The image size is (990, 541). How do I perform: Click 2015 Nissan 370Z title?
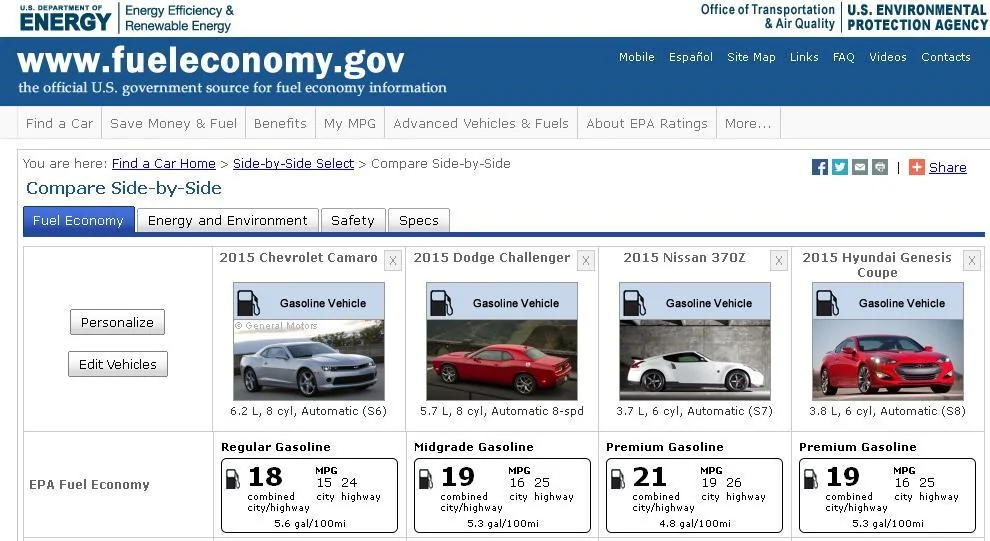coord(684,258)
